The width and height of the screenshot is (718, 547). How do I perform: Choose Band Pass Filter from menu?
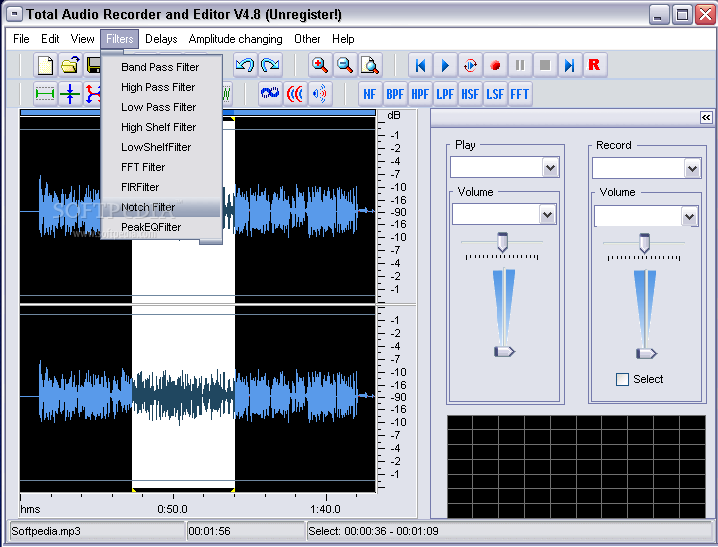[x=161, y=67]
